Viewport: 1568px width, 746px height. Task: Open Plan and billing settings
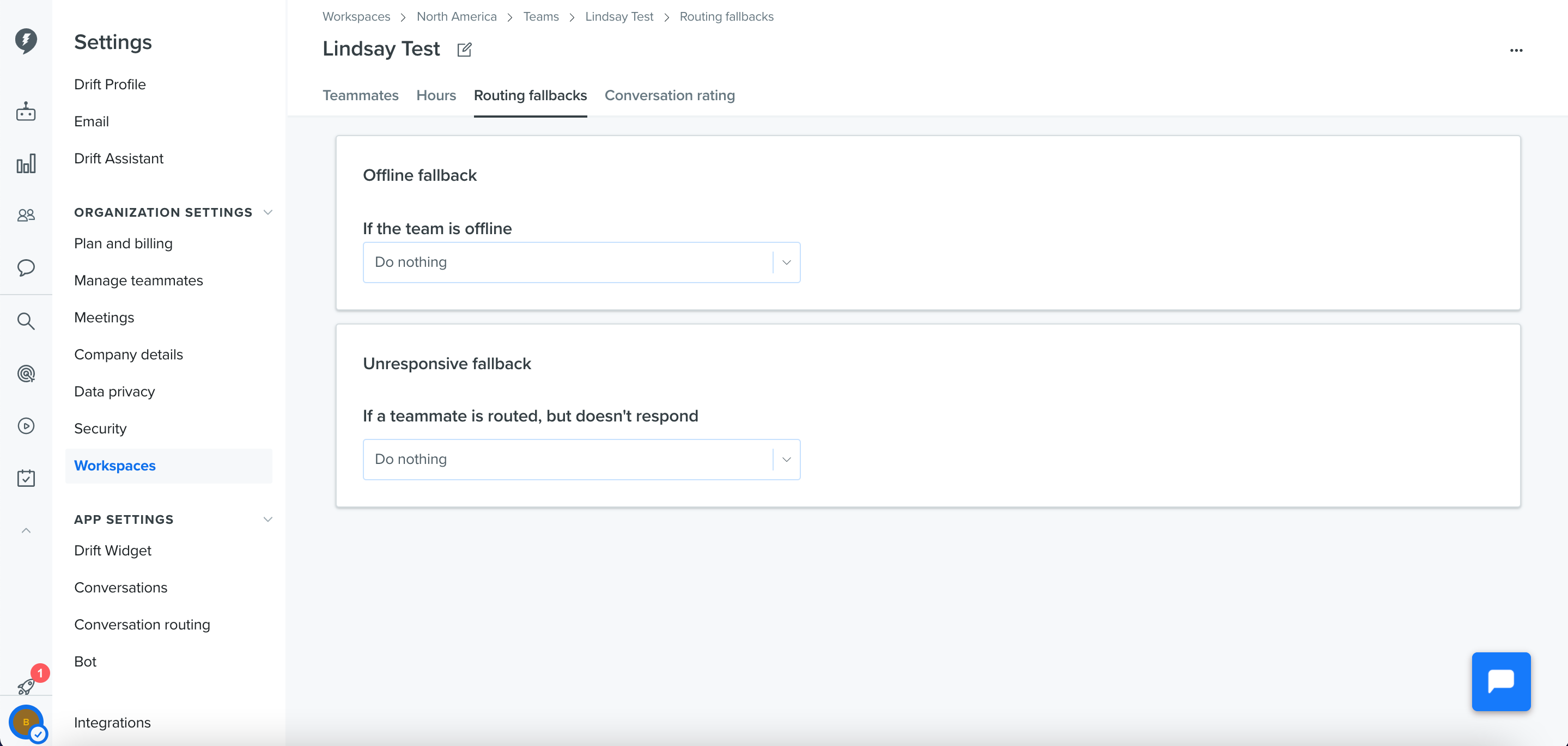(123, 243)
